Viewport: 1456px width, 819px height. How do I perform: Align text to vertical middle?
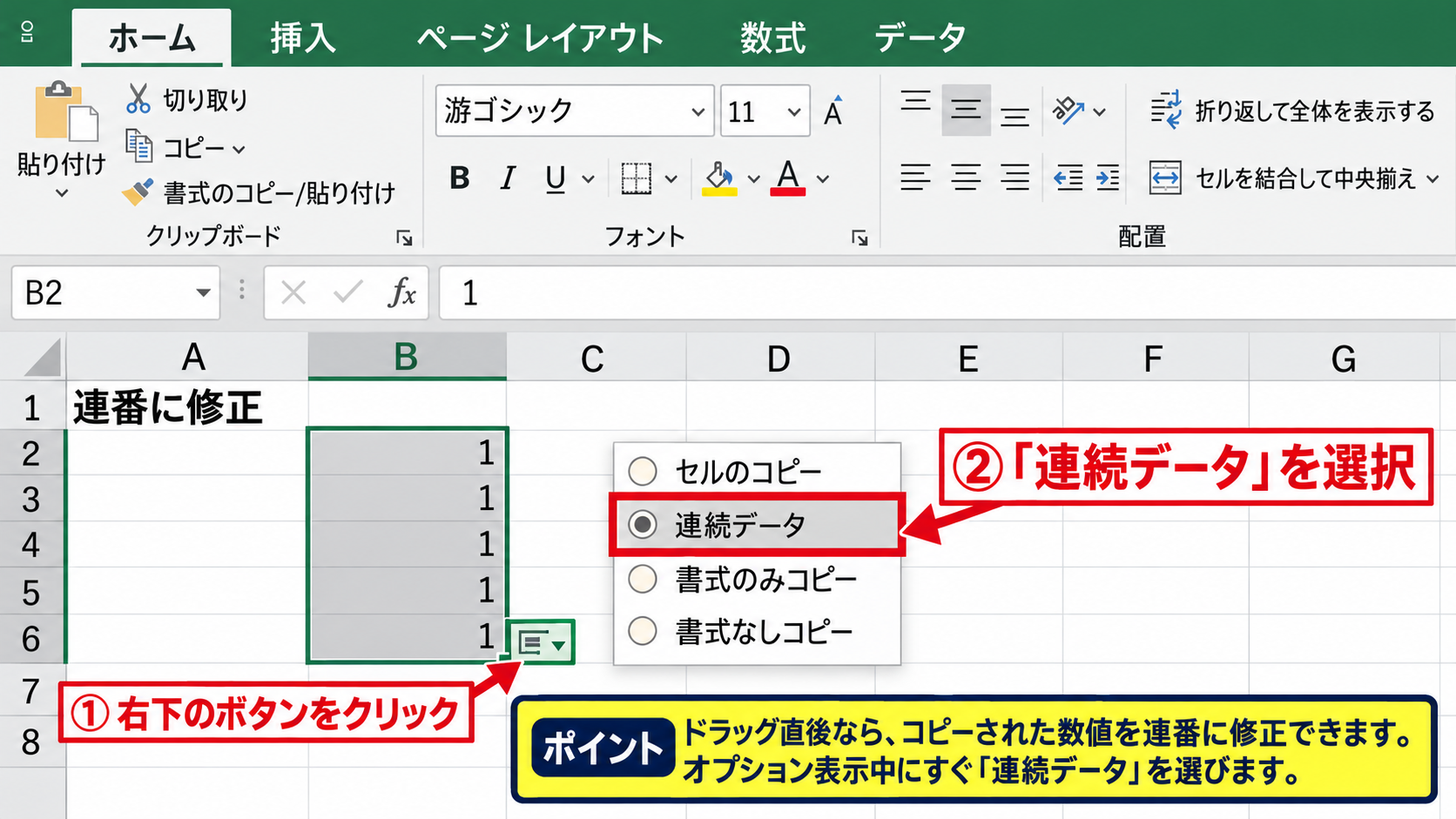(966, 111)
